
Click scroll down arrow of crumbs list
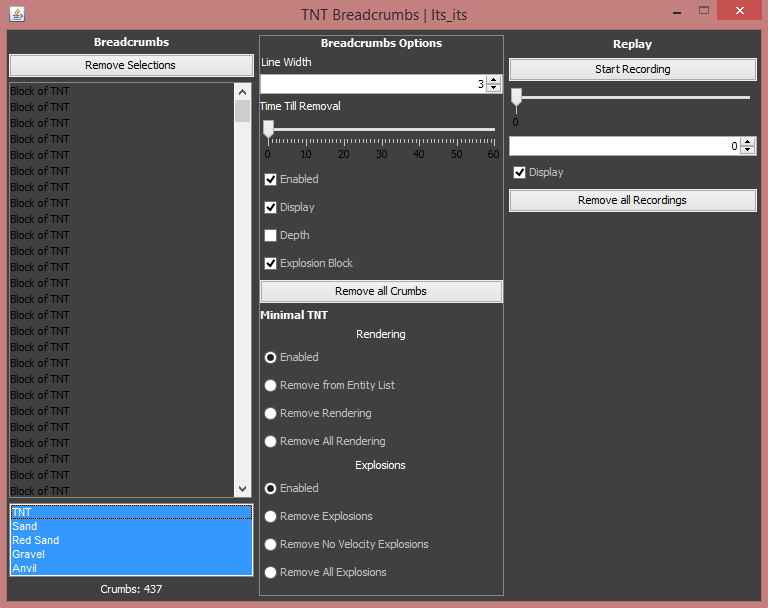[242, 489]
